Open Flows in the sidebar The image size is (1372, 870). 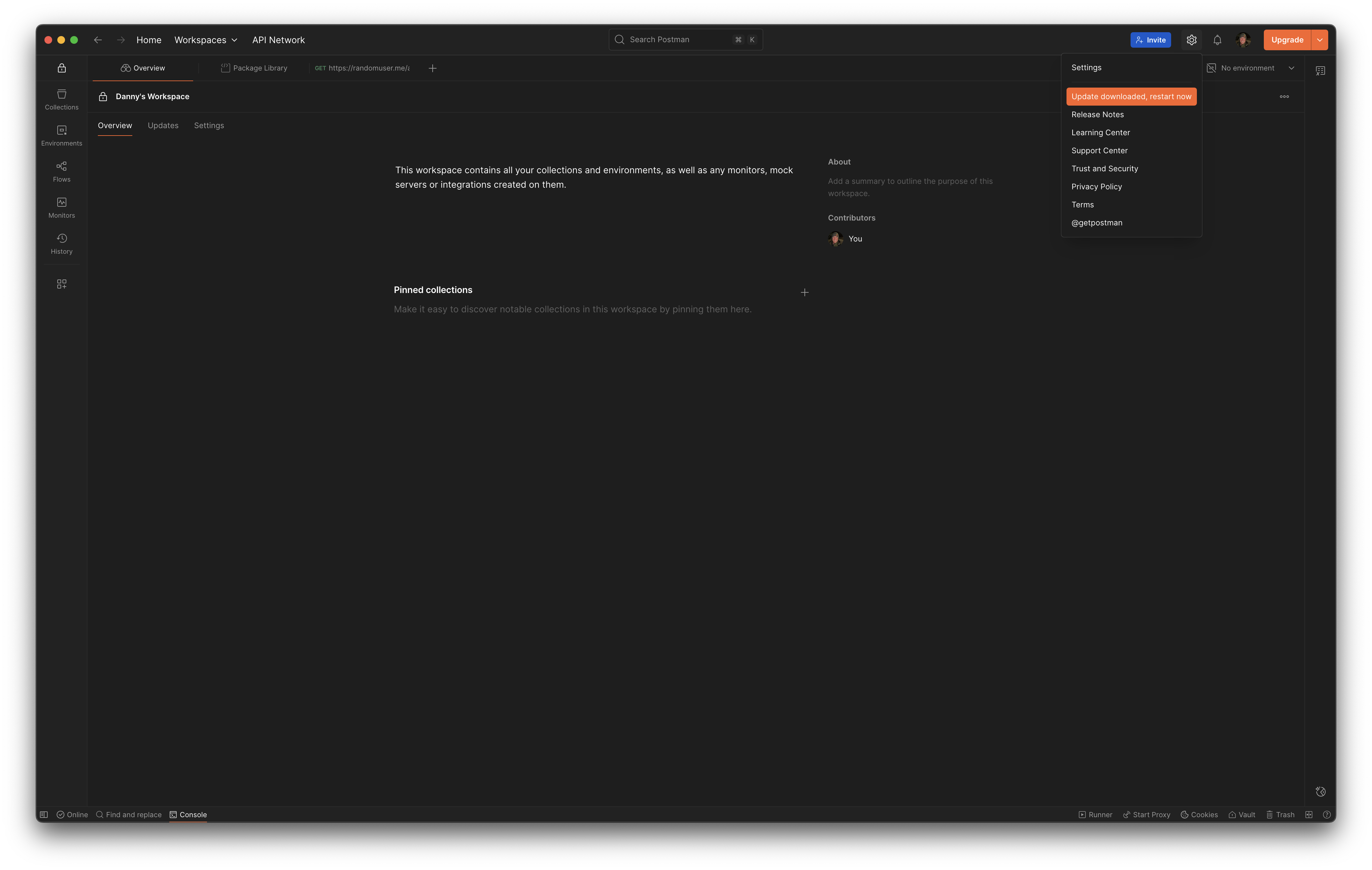(61, 172)
